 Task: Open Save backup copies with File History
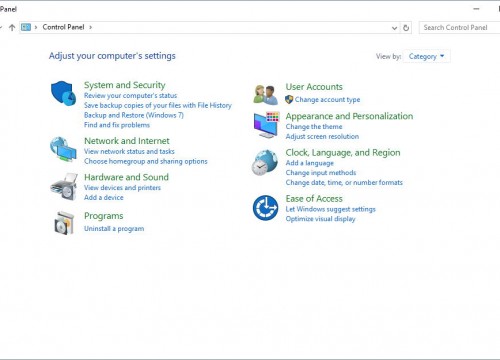tap(158, 105)
